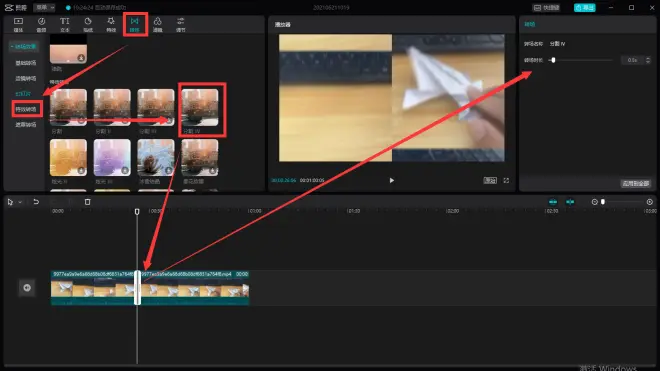Collapse the transition effects category header
This screenshot has width=660, height=371.
point(24,46)
